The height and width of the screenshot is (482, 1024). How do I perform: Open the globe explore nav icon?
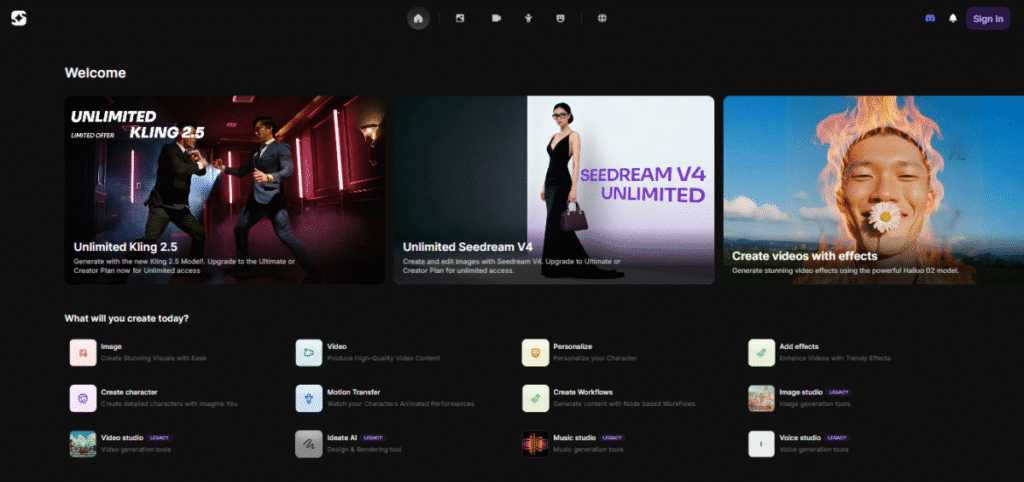[602, 18]
